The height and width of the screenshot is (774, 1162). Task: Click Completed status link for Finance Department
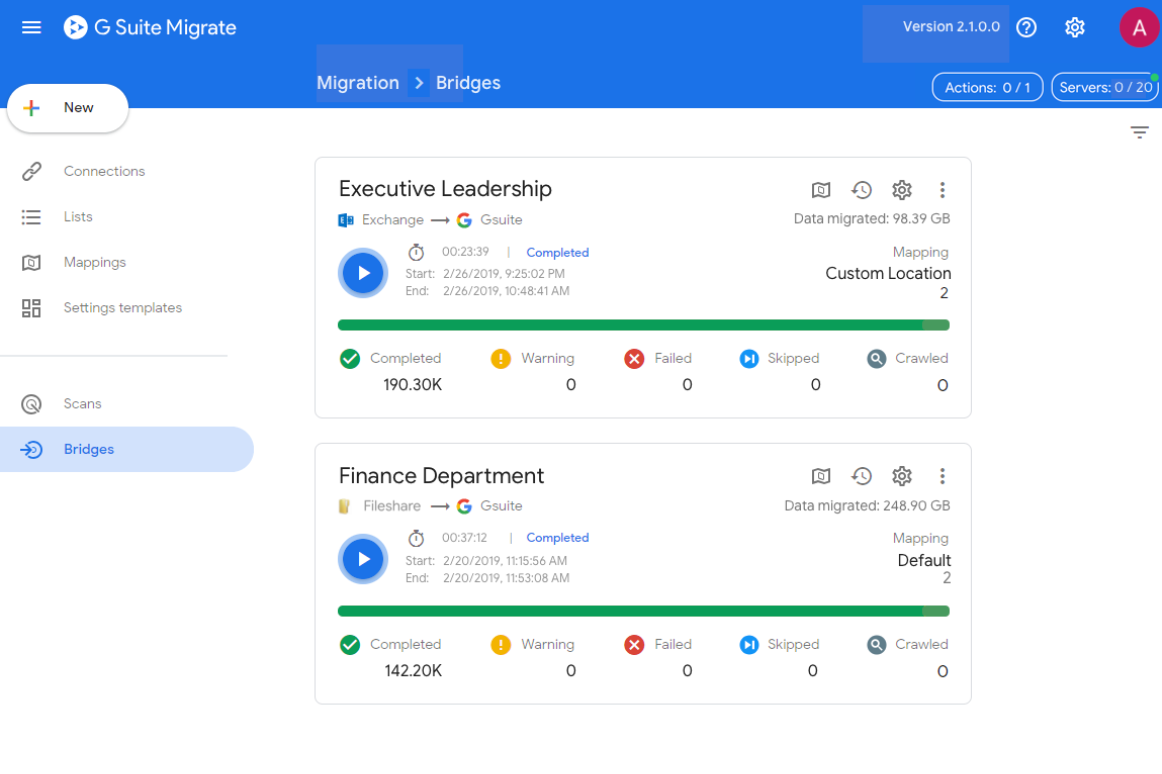coord(557,538)
